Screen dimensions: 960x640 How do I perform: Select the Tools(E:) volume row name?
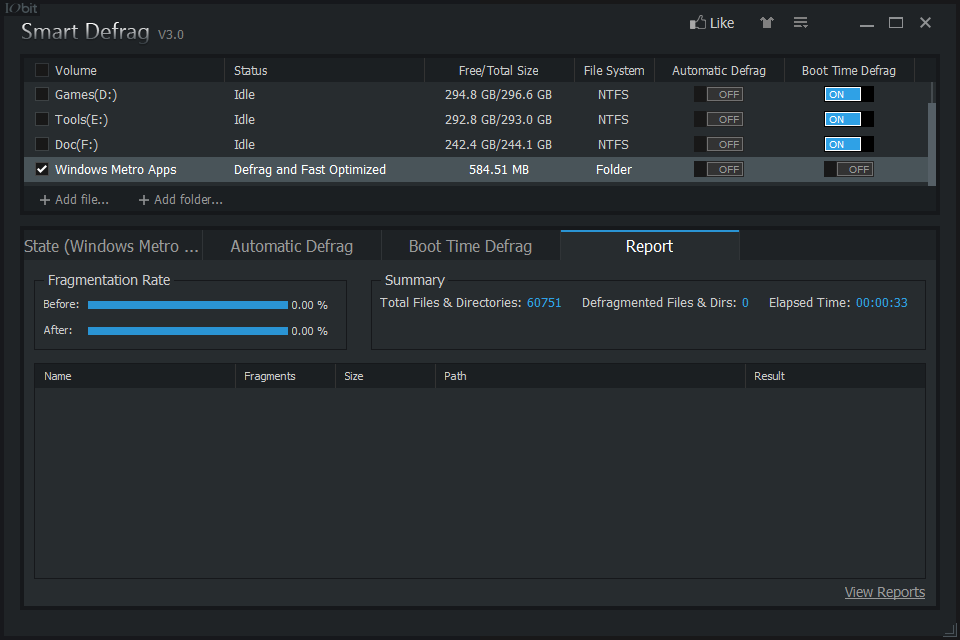pos(81,119)
